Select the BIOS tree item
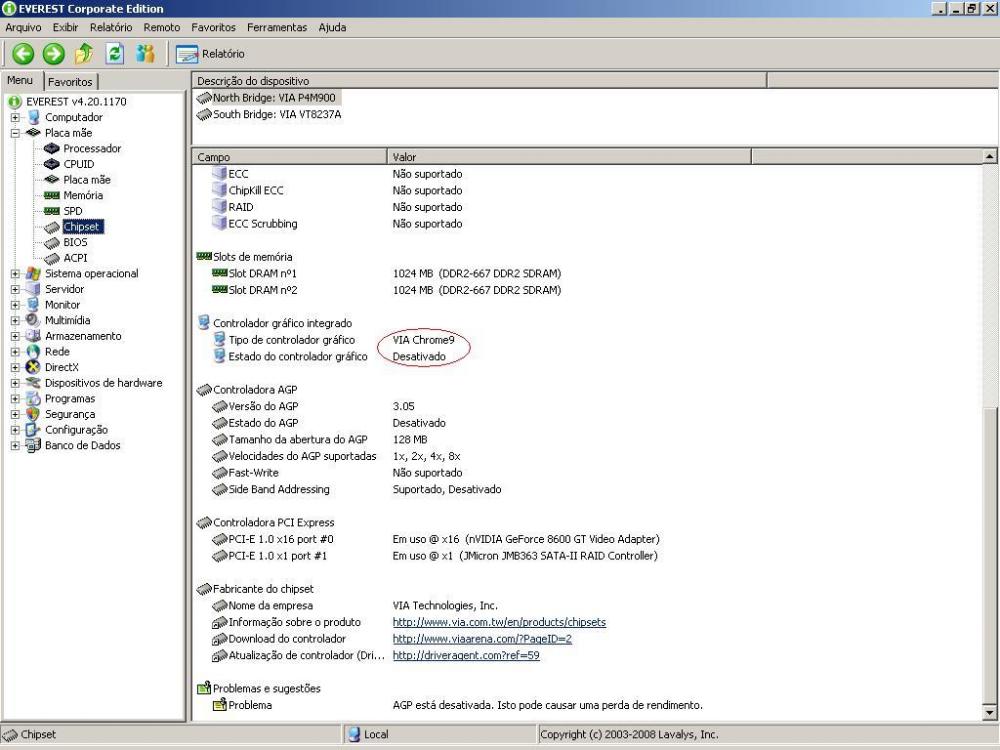The height and width of the screenshot is (750, 1000). tap(75, 242)
